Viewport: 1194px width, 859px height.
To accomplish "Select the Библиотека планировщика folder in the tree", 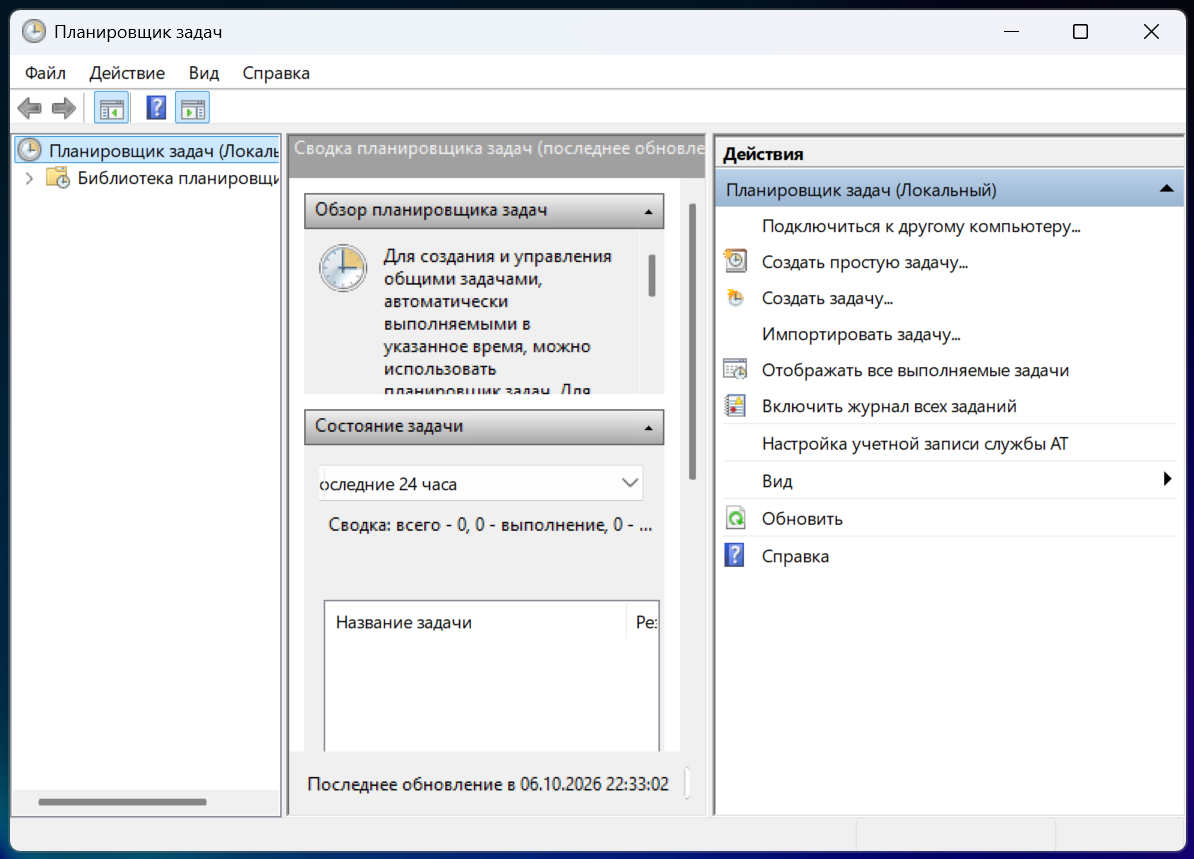I will tap(162, 178).
